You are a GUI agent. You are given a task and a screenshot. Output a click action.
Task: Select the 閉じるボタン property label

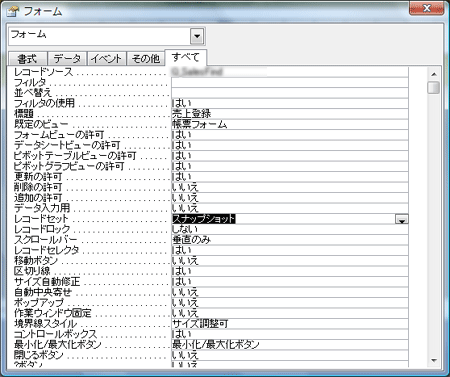(38, 355)
